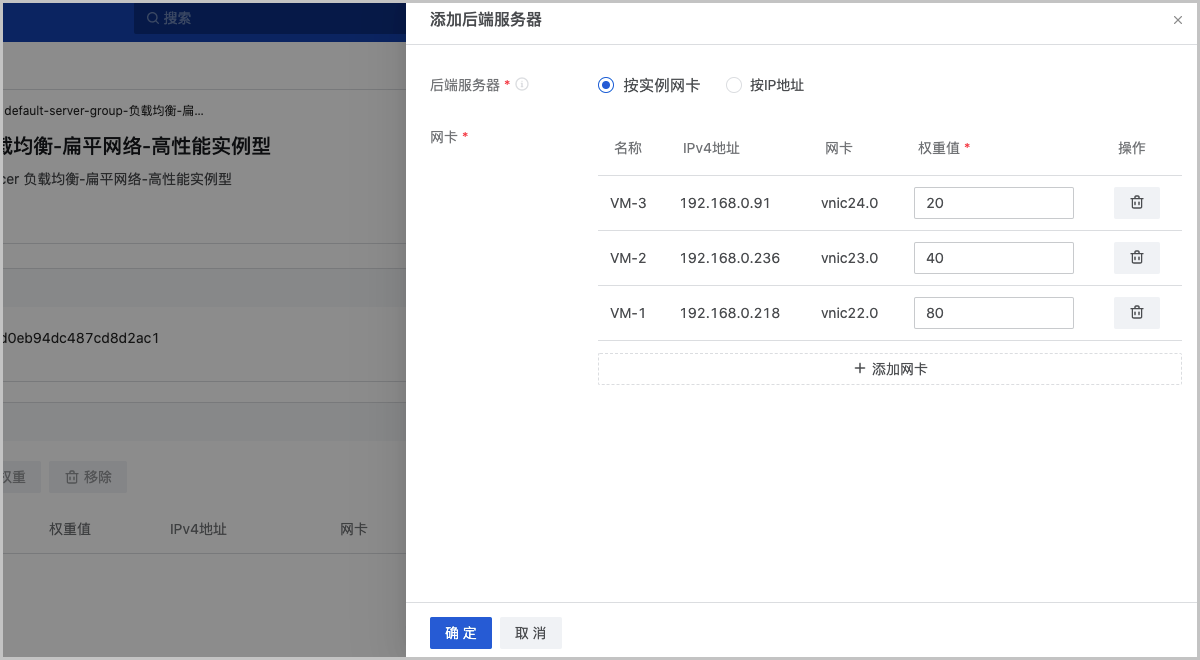Click the plus icon in 添加网卡
The width and height of the screenshot is (1200, 660).
point(860,369)
